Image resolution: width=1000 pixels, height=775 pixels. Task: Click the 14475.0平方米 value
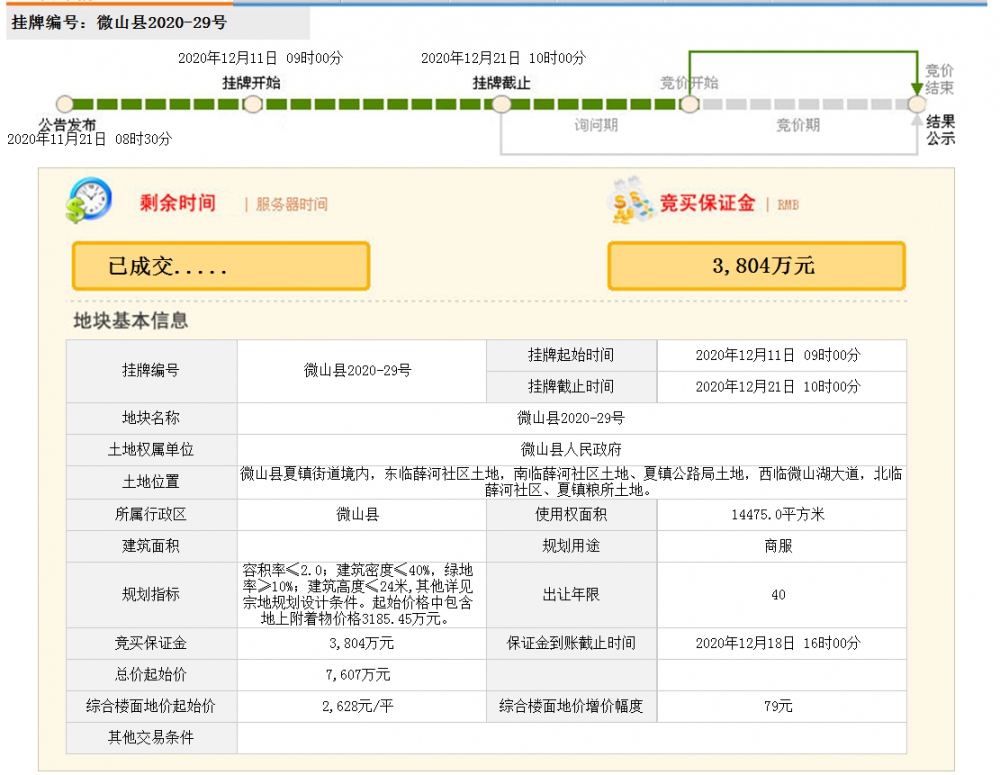778,515
